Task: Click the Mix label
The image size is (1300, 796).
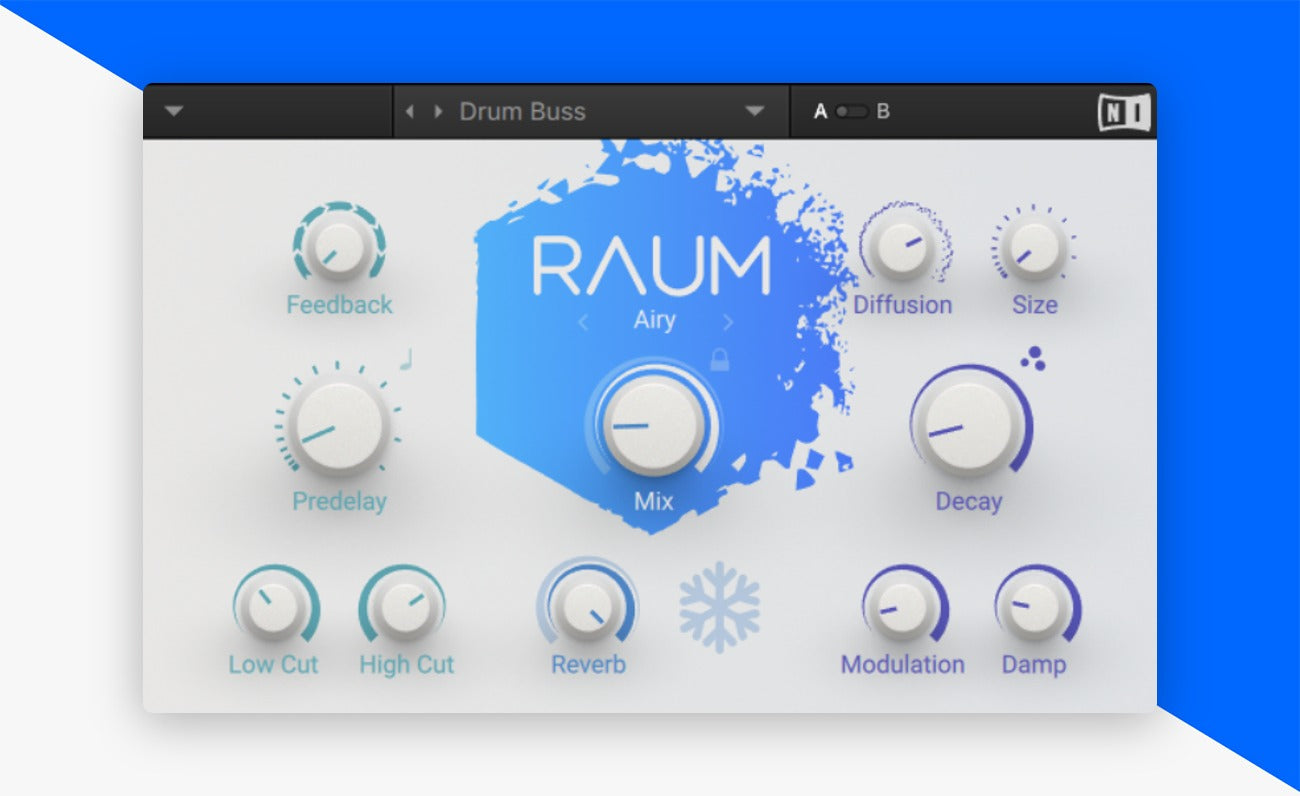Action: (x=653, y=501)
